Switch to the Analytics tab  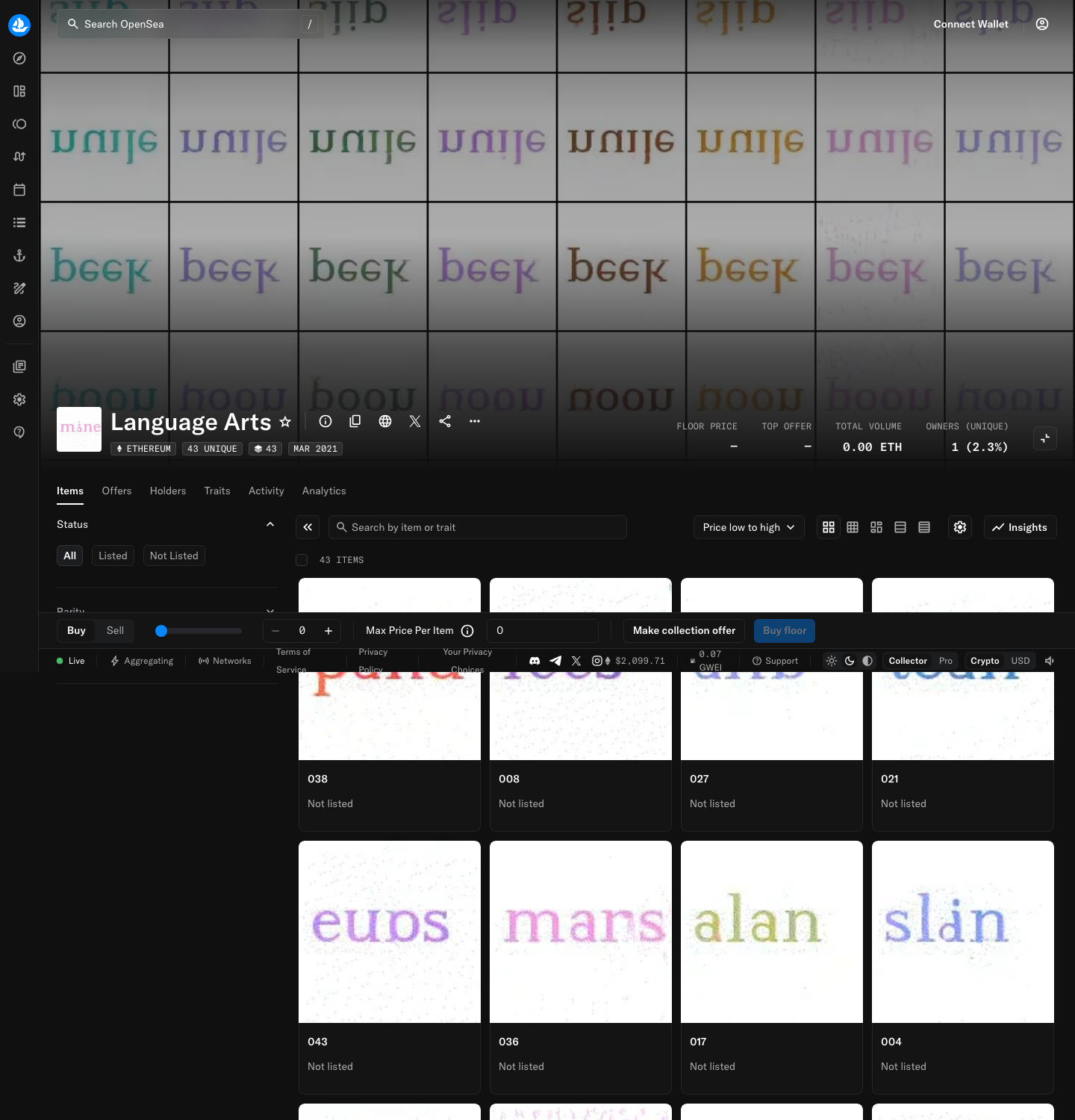324,491
